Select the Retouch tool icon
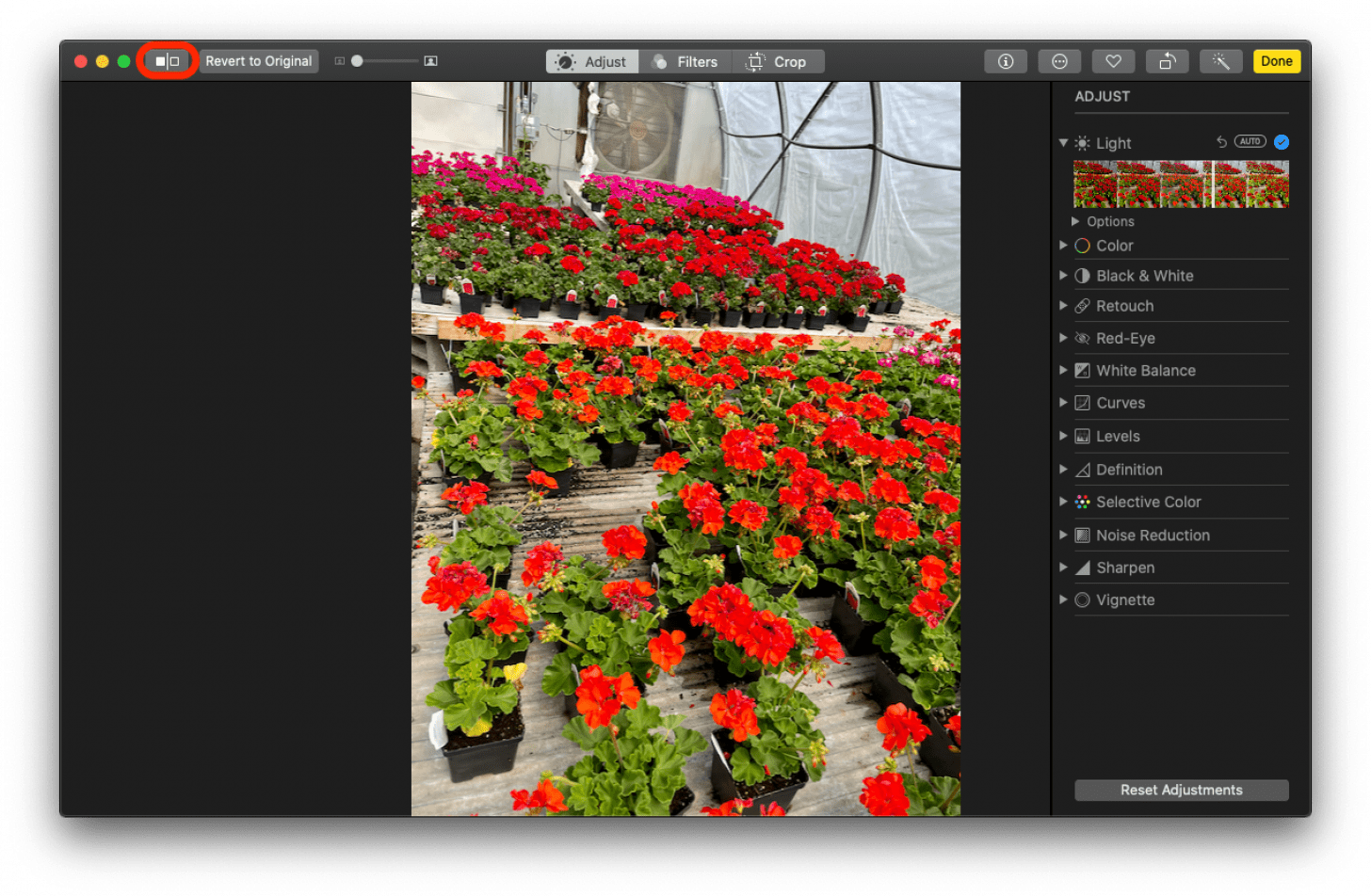The height and width of the screenshot is (896, 1371). 1082,305
